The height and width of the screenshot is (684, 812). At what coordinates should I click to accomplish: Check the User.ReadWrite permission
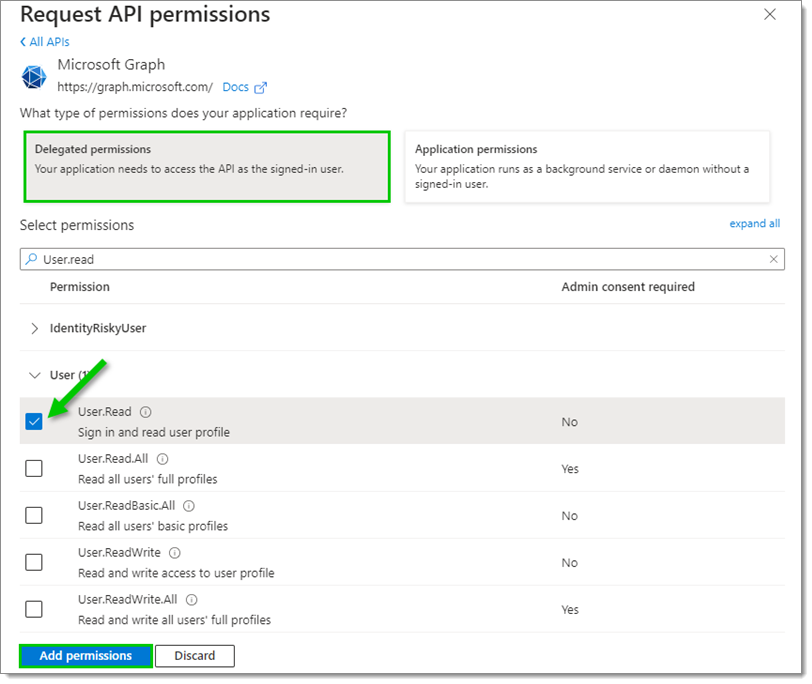(34, 562)
